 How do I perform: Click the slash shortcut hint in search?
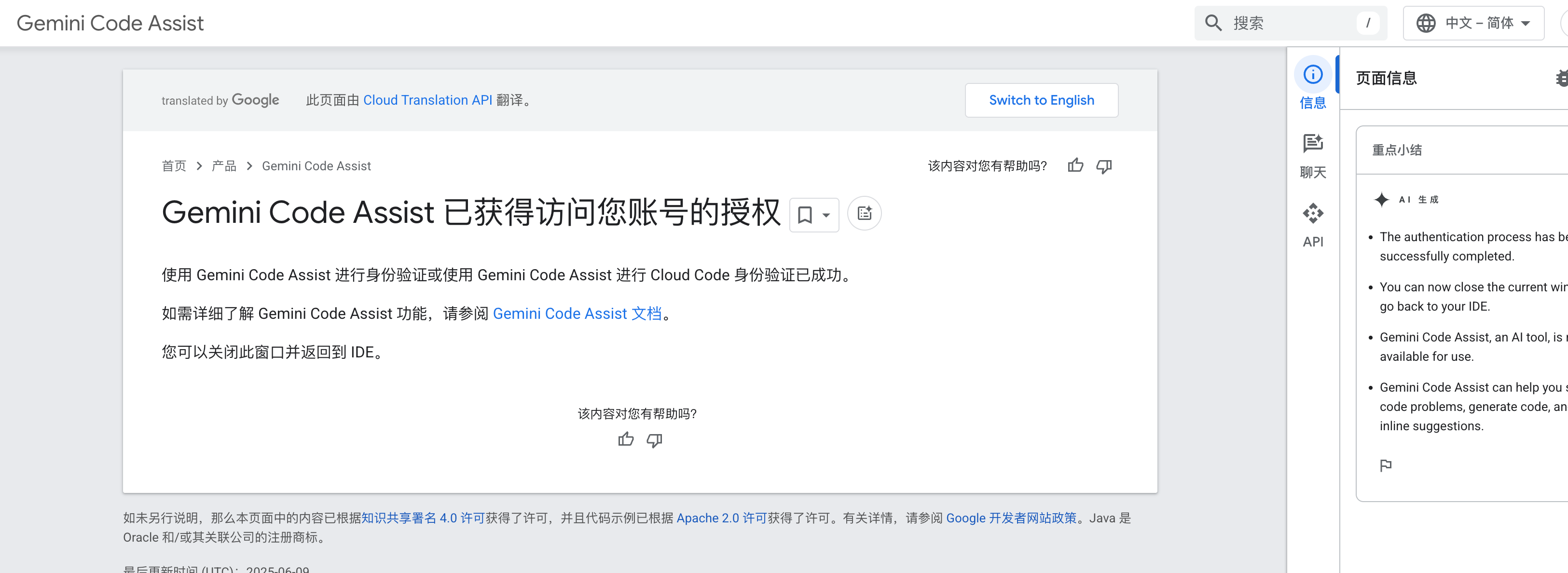(1368, 23)
